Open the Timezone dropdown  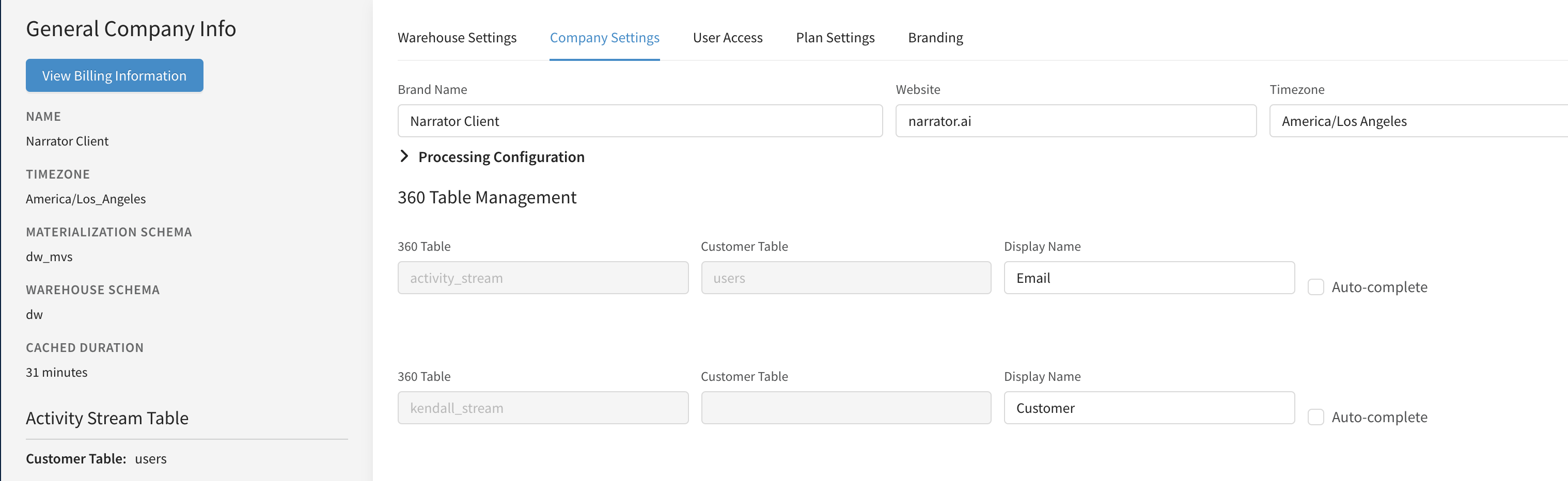tap(1418, 121)
